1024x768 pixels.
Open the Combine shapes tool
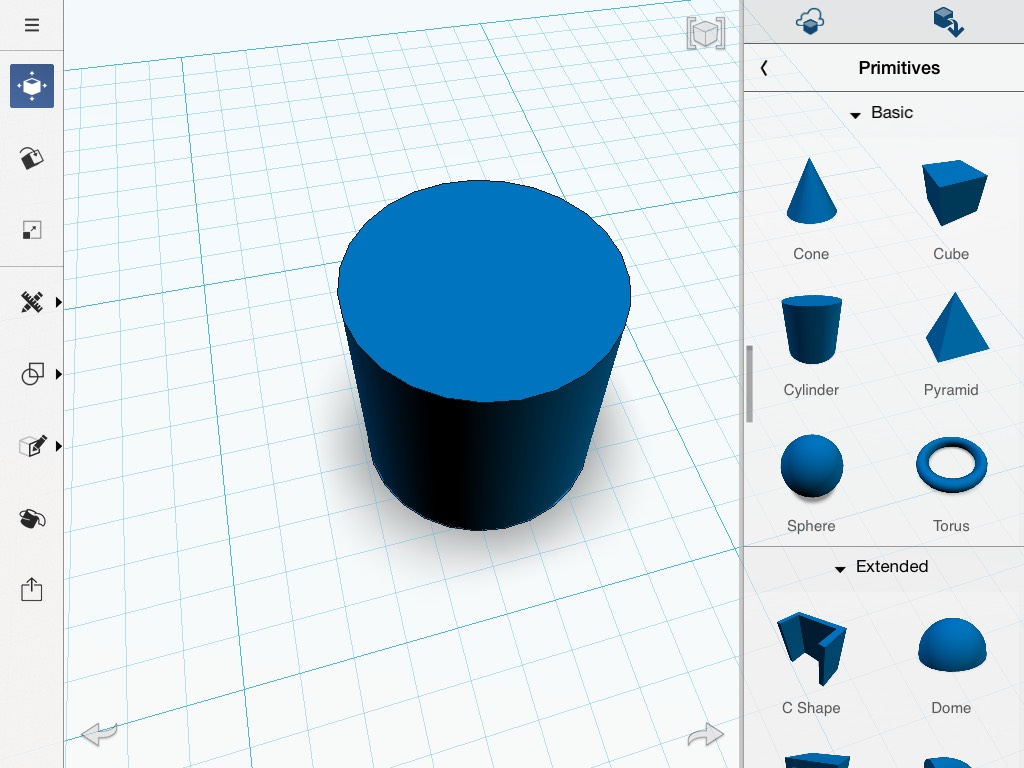click(31, 374)
